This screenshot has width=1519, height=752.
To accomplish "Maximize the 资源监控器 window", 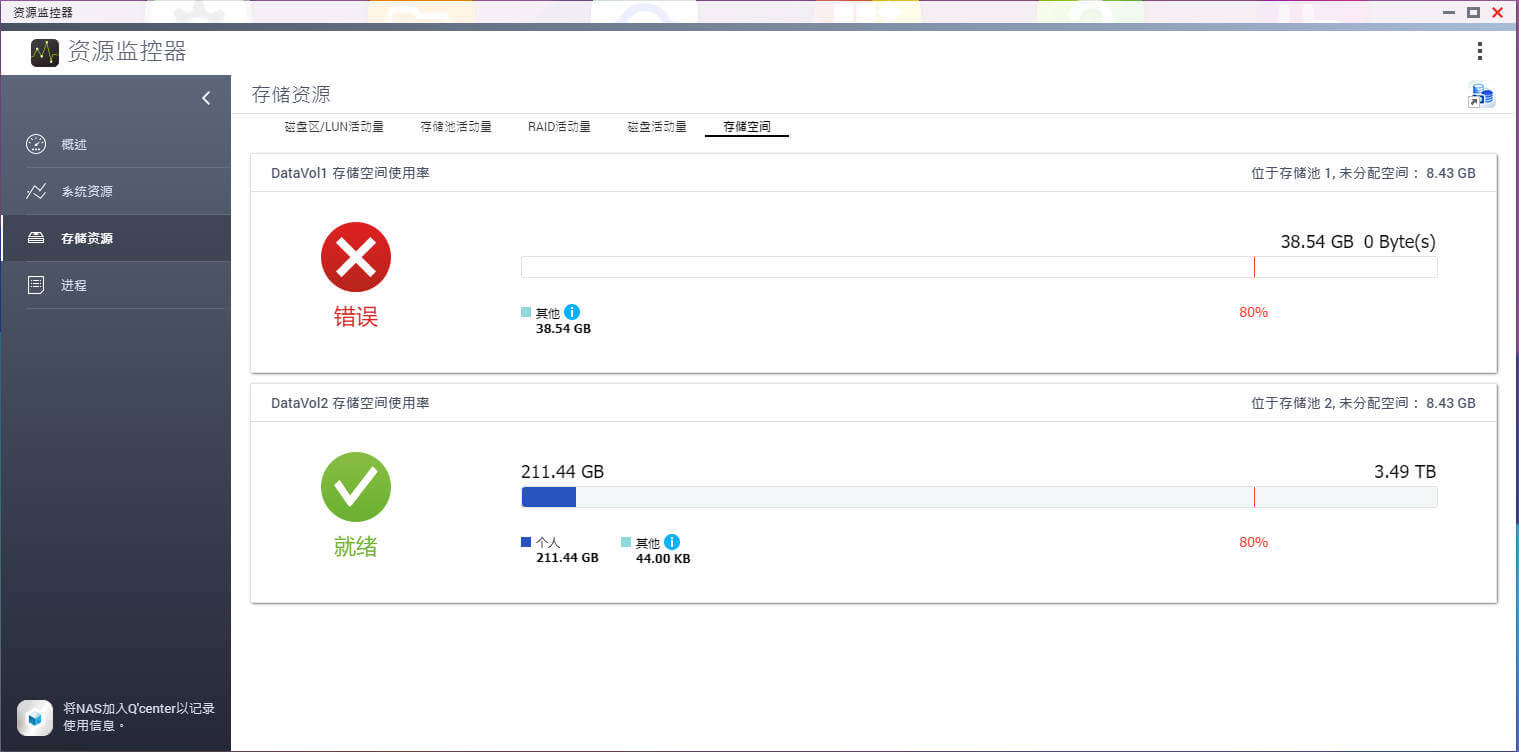I will click(1473, 12).
